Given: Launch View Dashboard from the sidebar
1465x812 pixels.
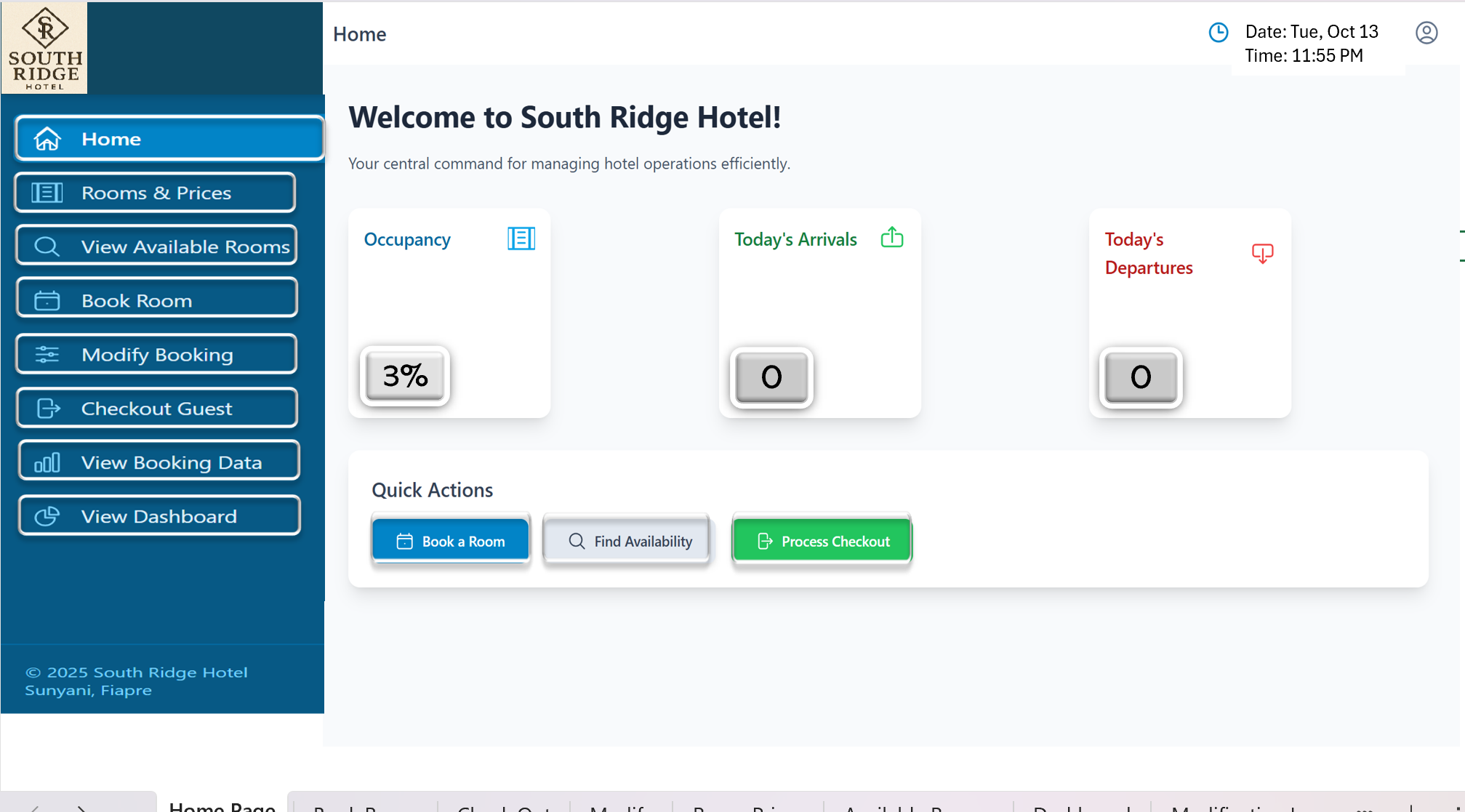Looking at the screenshot, I should click(159, 515).
